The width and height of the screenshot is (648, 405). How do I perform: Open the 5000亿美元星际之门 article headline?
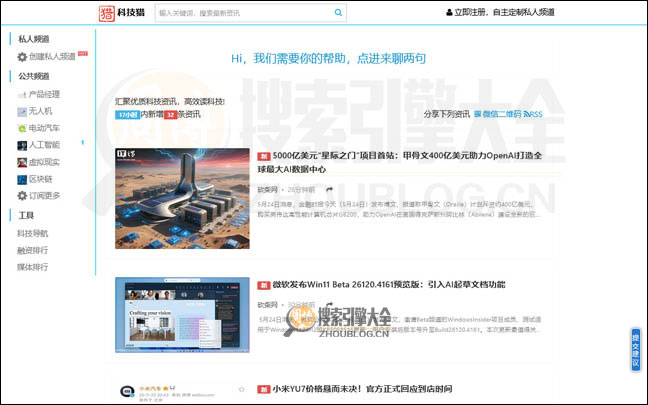pos(399,162)
